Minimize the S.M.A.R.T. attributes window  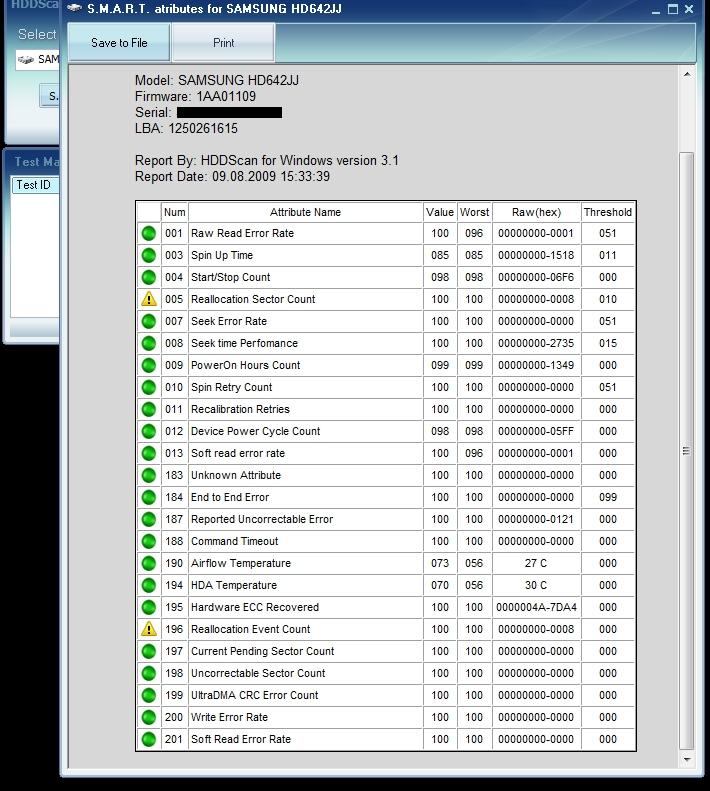coord(656,10)
